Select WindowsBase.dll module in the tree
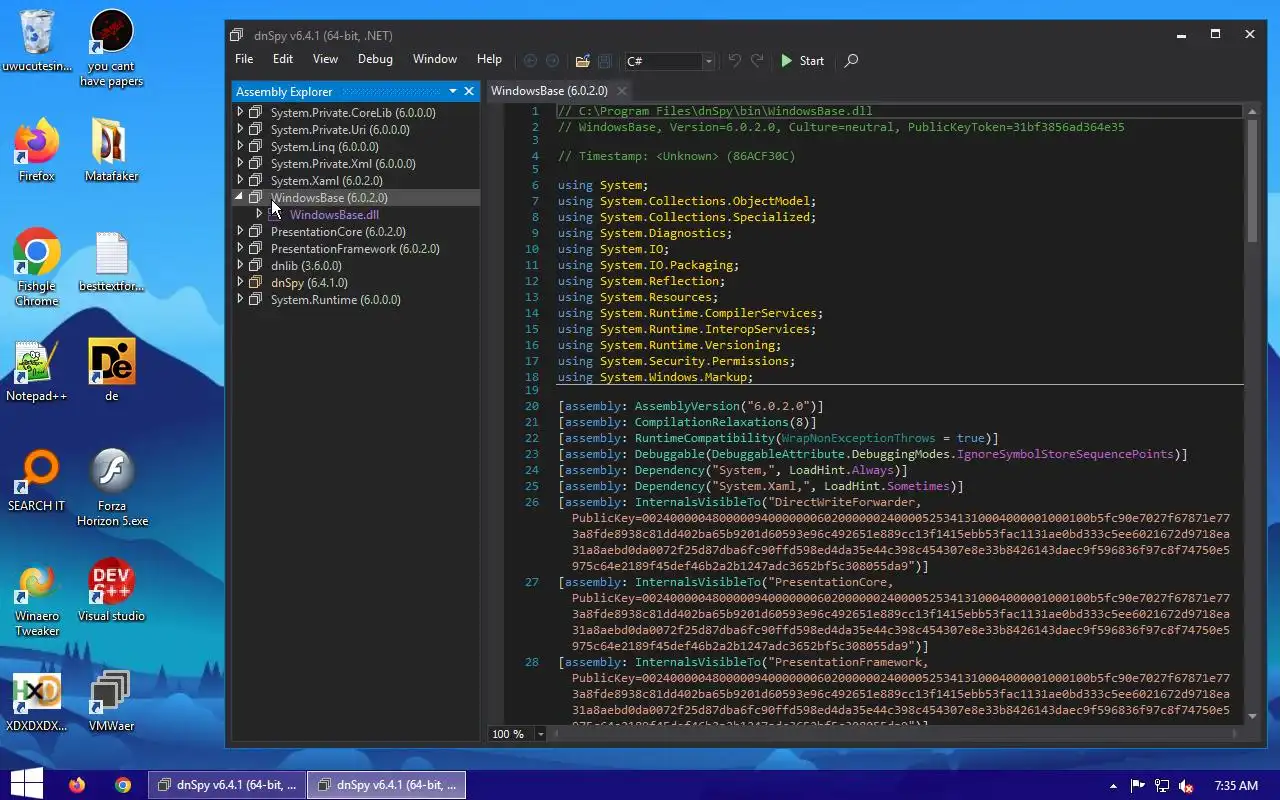This screenshot has width=1280, height=800. pyautogui.click(x=334, y=215)
